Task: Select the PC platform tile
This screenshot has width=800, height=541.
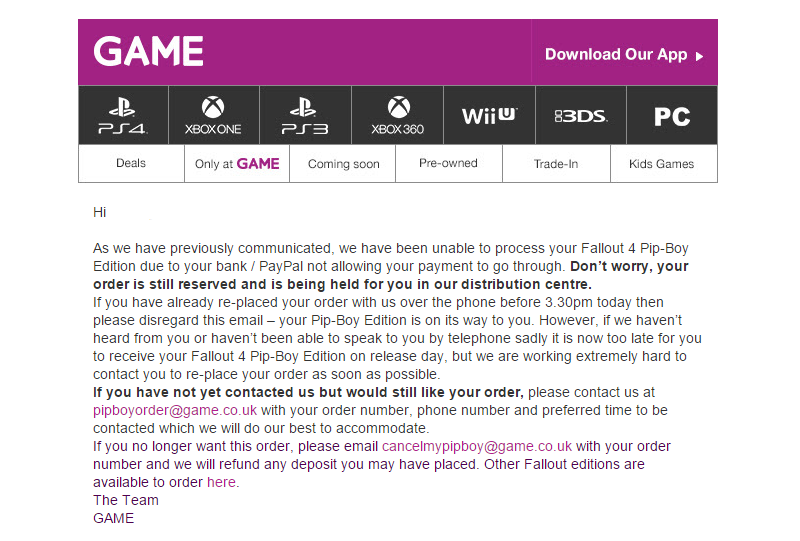Action: click(x=672, y=115)
